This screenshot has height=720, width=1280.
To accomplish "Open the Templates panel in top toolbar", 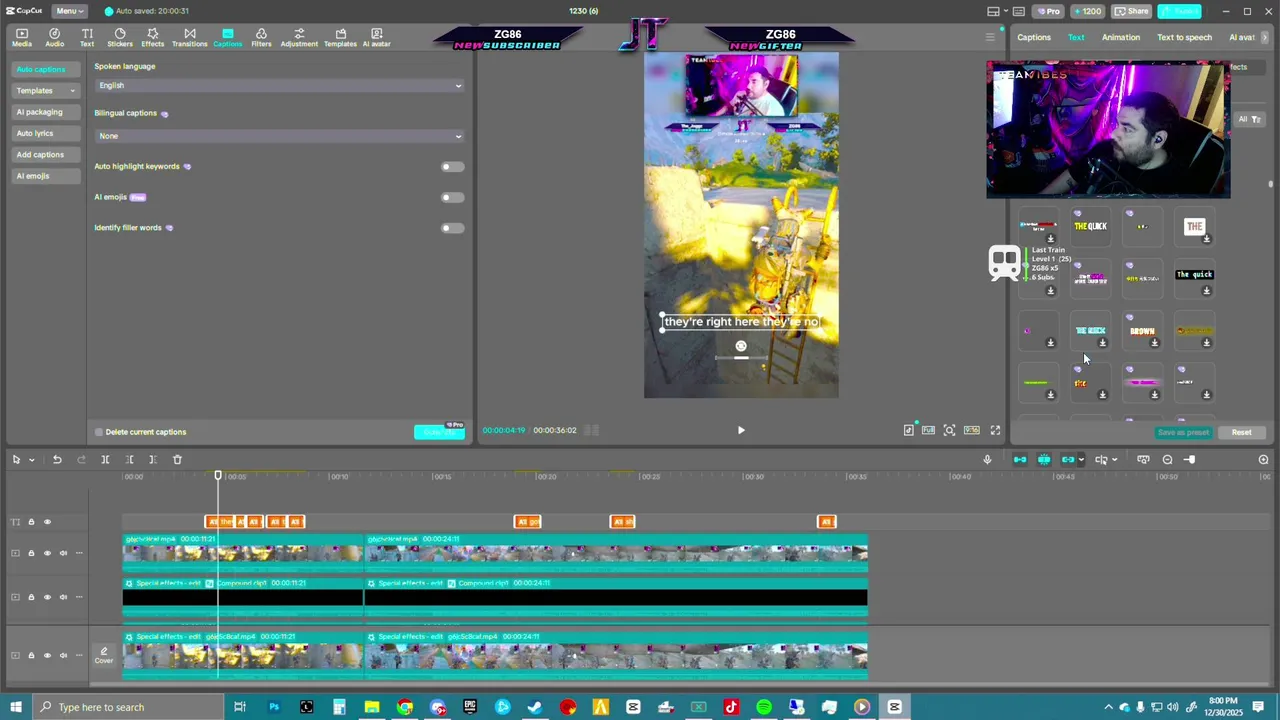I will coord(340,38).
